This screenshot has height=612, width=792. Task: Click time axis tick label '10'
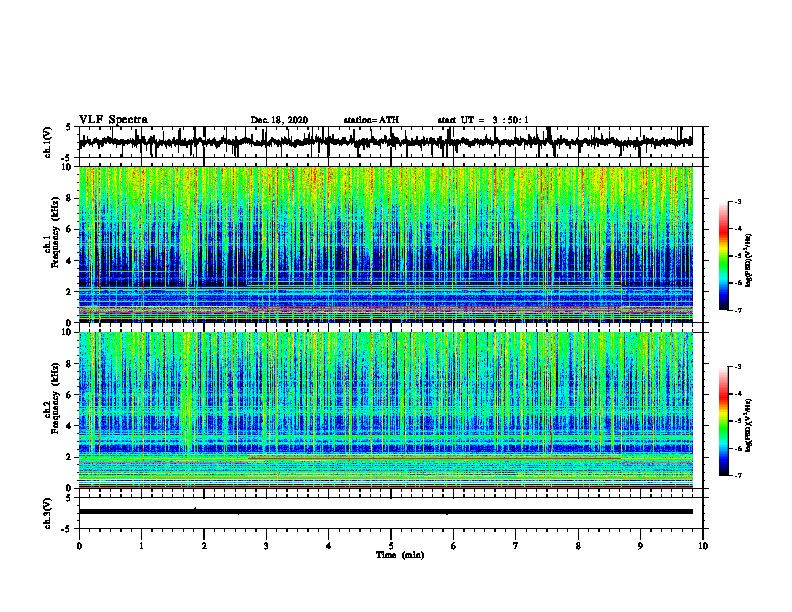click(x=703, y=546)
